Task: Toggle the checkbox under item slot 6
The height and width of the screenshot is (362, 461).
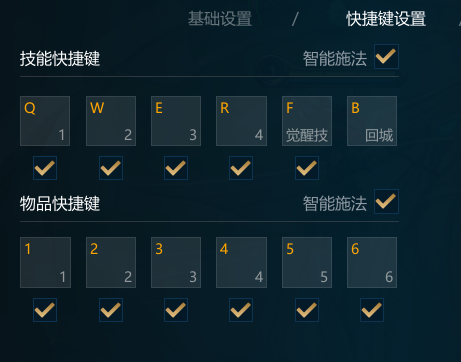Action: click(x=372, y=310)
